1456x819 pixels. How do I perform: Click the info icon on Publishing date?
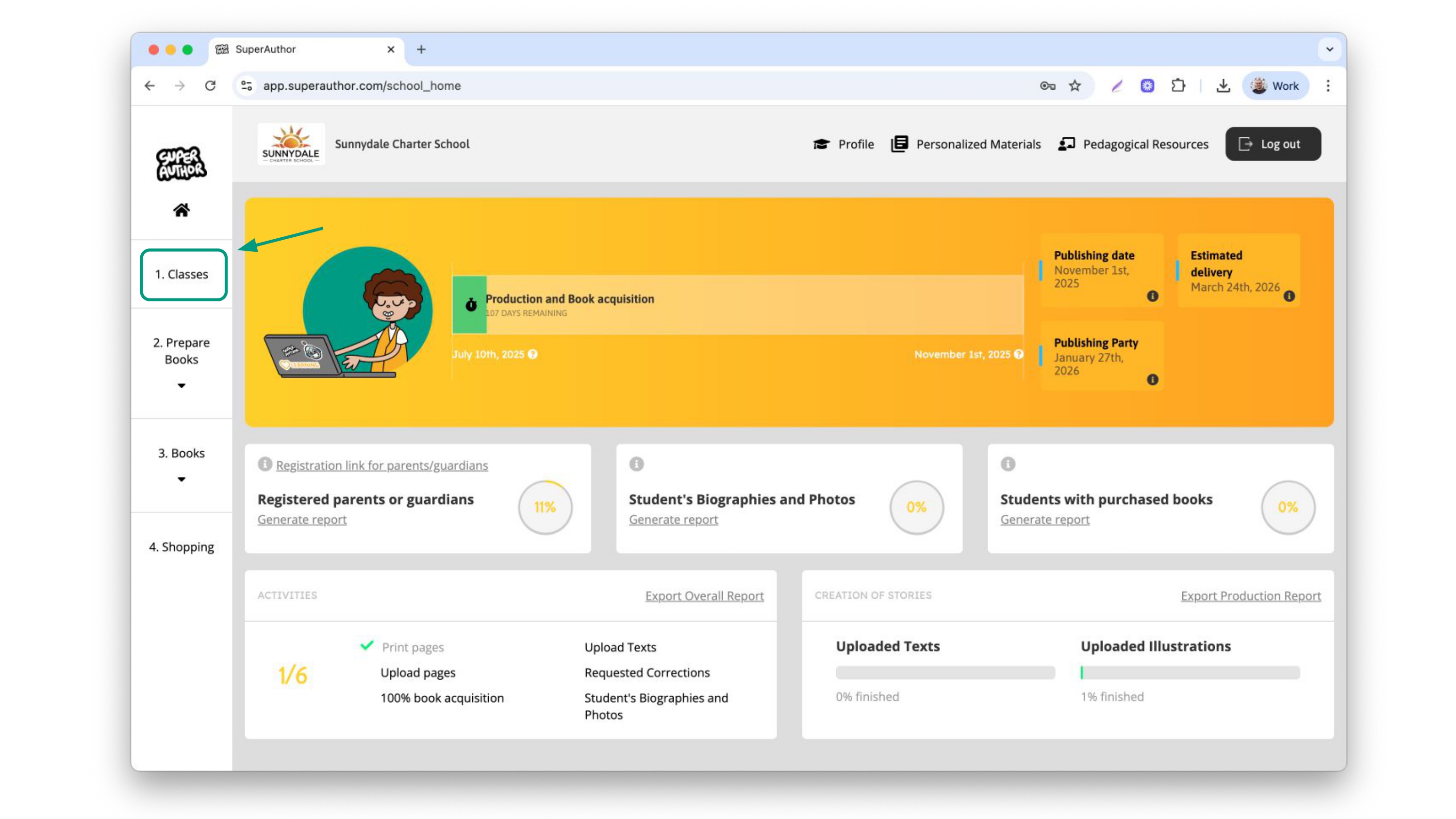(1153, 296)
